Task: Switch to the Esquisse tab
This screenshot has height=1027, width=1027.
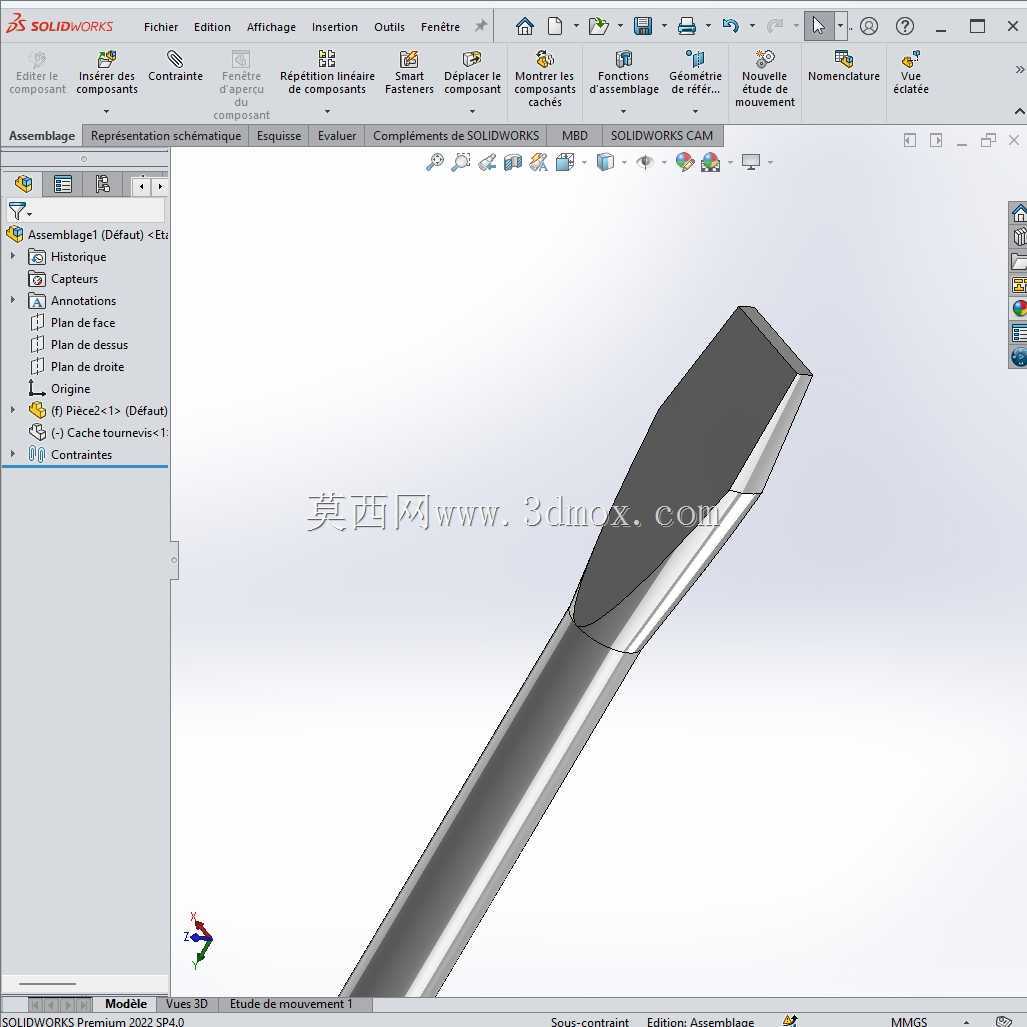Action: [278, 136]
